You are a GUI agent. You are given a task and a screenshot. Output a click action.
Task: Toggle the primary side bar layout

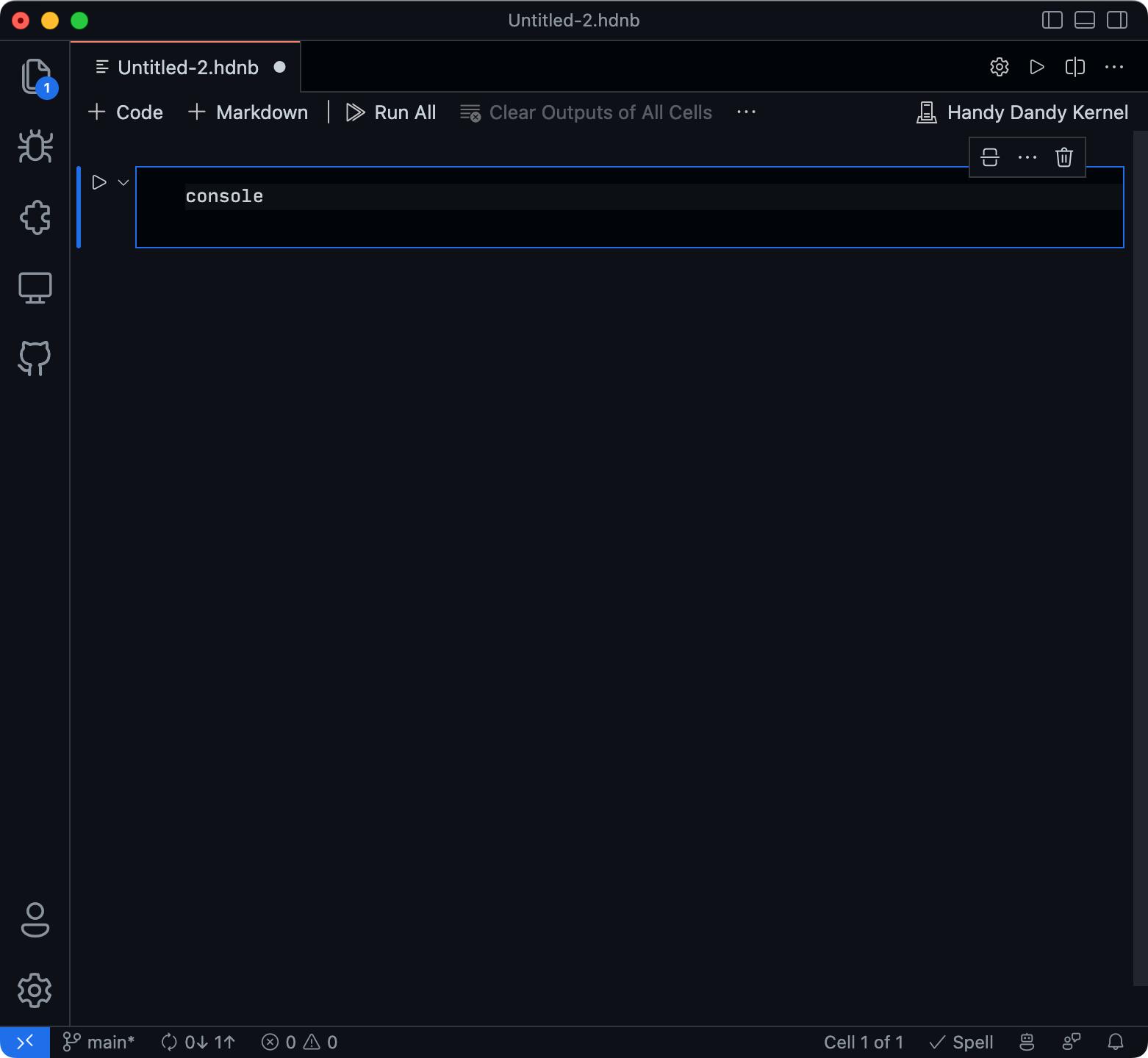coord(1052,20)
